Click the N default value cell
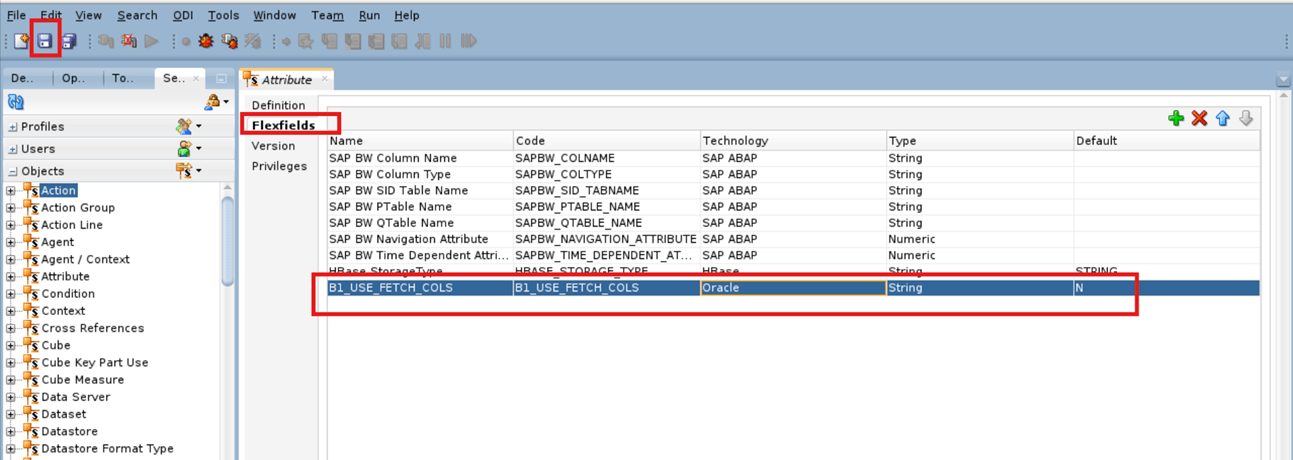Image resolution: width=1293 pixels, height=460 pixels. pos(1166,288)
